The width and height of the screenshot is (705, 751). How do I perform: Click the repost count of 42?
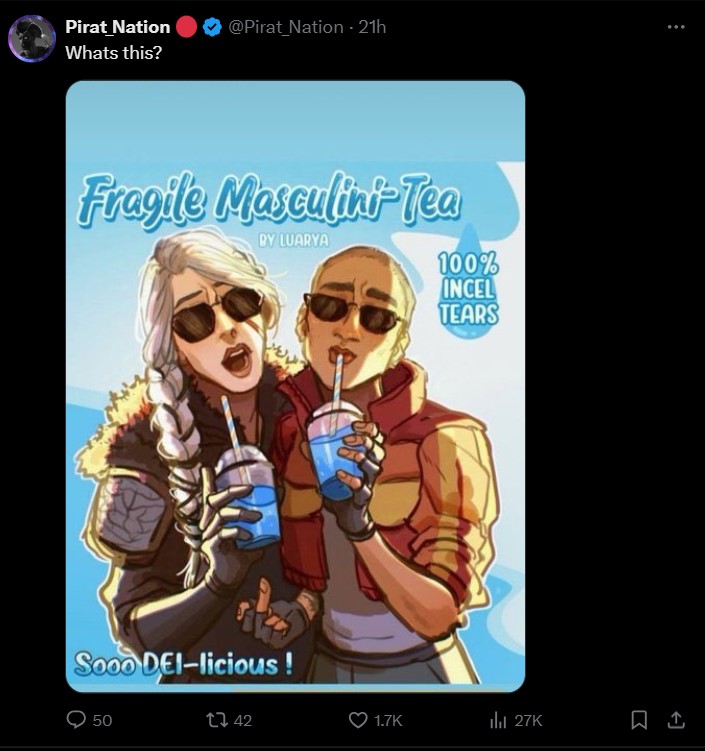click(242, 720)
